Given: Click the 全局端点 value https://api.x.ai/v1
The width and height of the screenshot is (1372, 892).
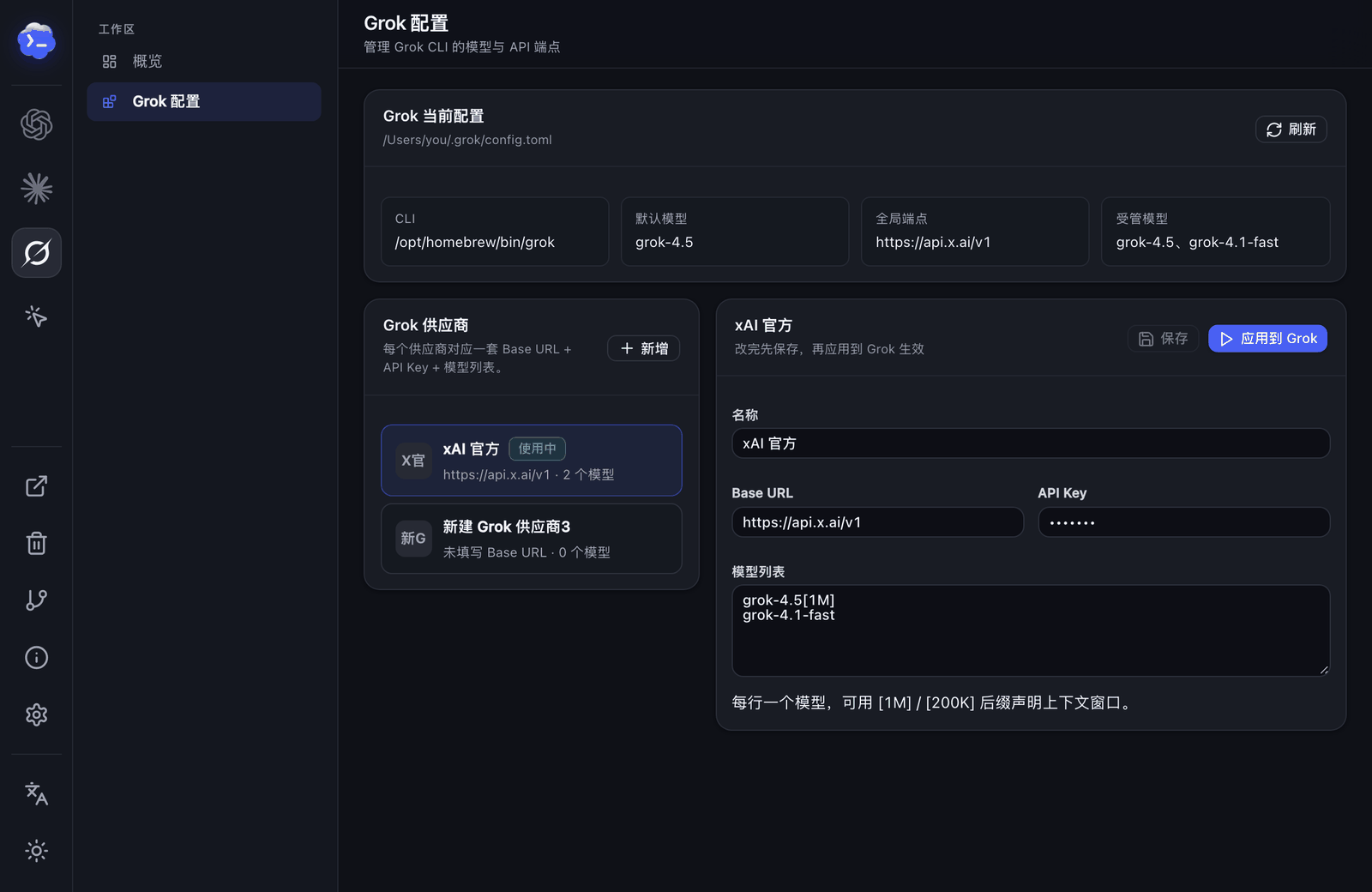Looking at the screenshot, I should coord(933,243).
